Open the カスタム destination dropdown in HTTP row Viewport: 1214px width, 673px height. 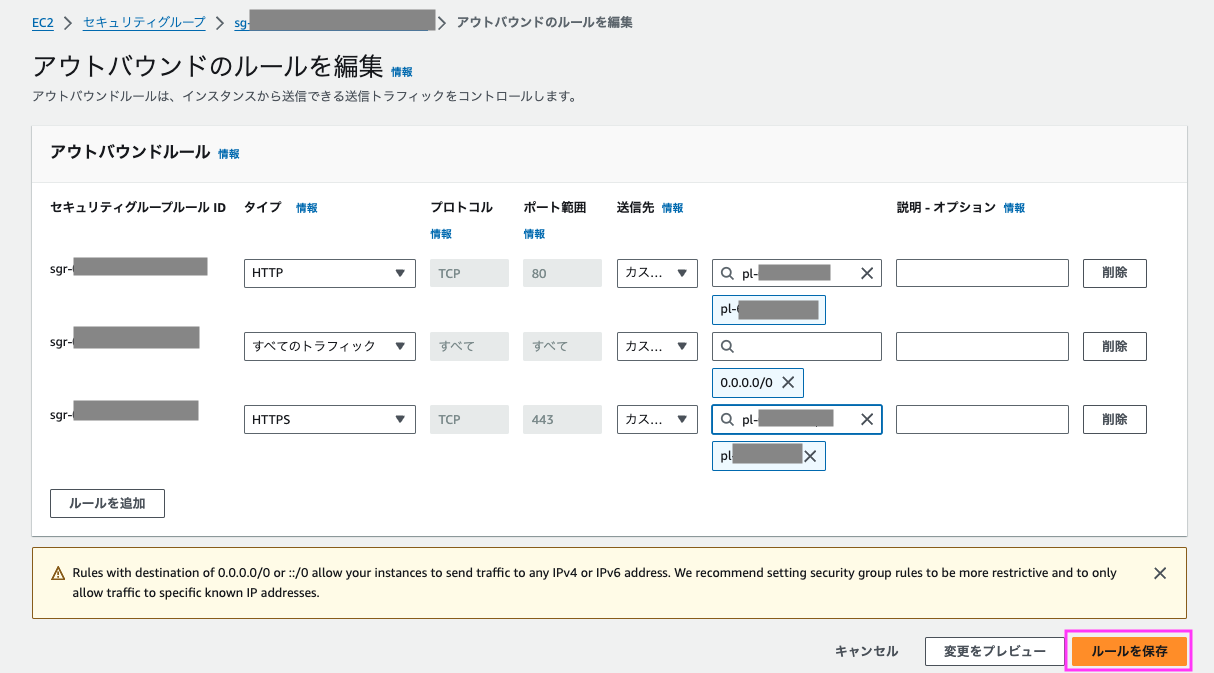click(657, 273)
